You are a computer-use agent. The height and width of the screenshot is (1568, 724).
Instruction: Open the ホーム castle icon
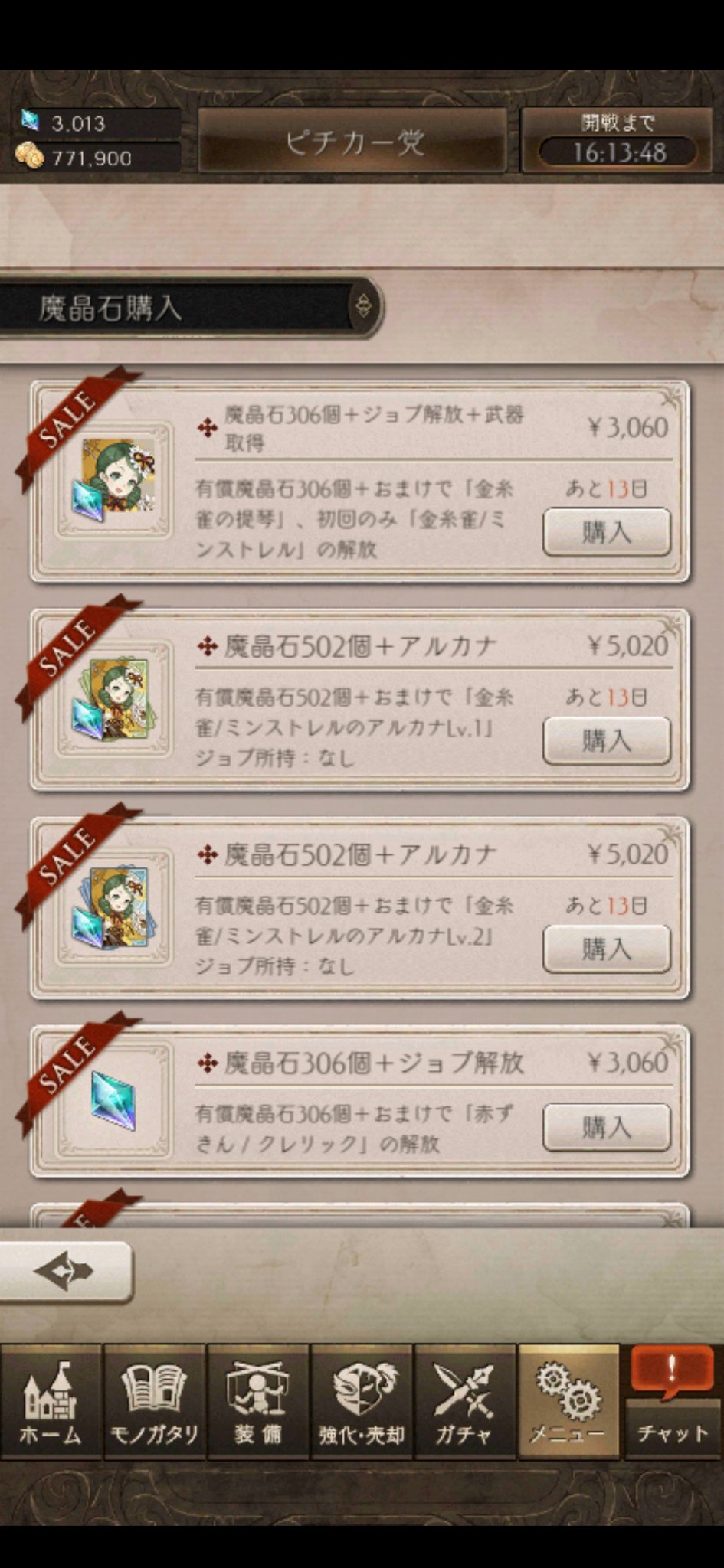coord(51,1401)
